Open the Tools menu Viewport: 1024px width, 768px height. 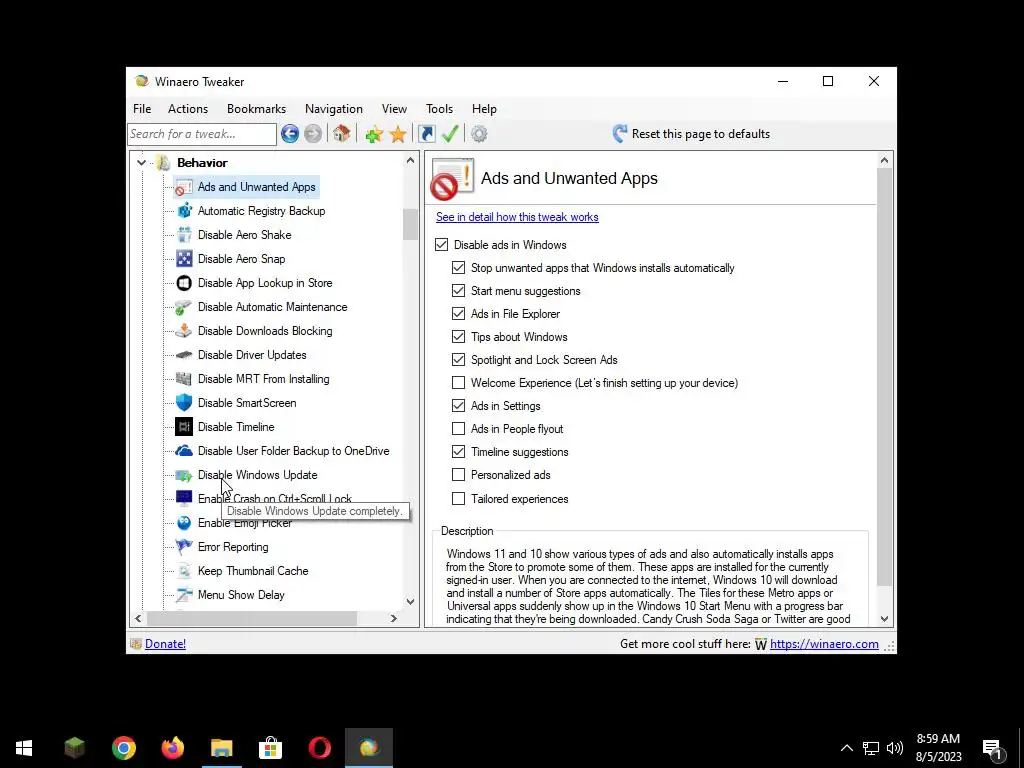(439, 109)
